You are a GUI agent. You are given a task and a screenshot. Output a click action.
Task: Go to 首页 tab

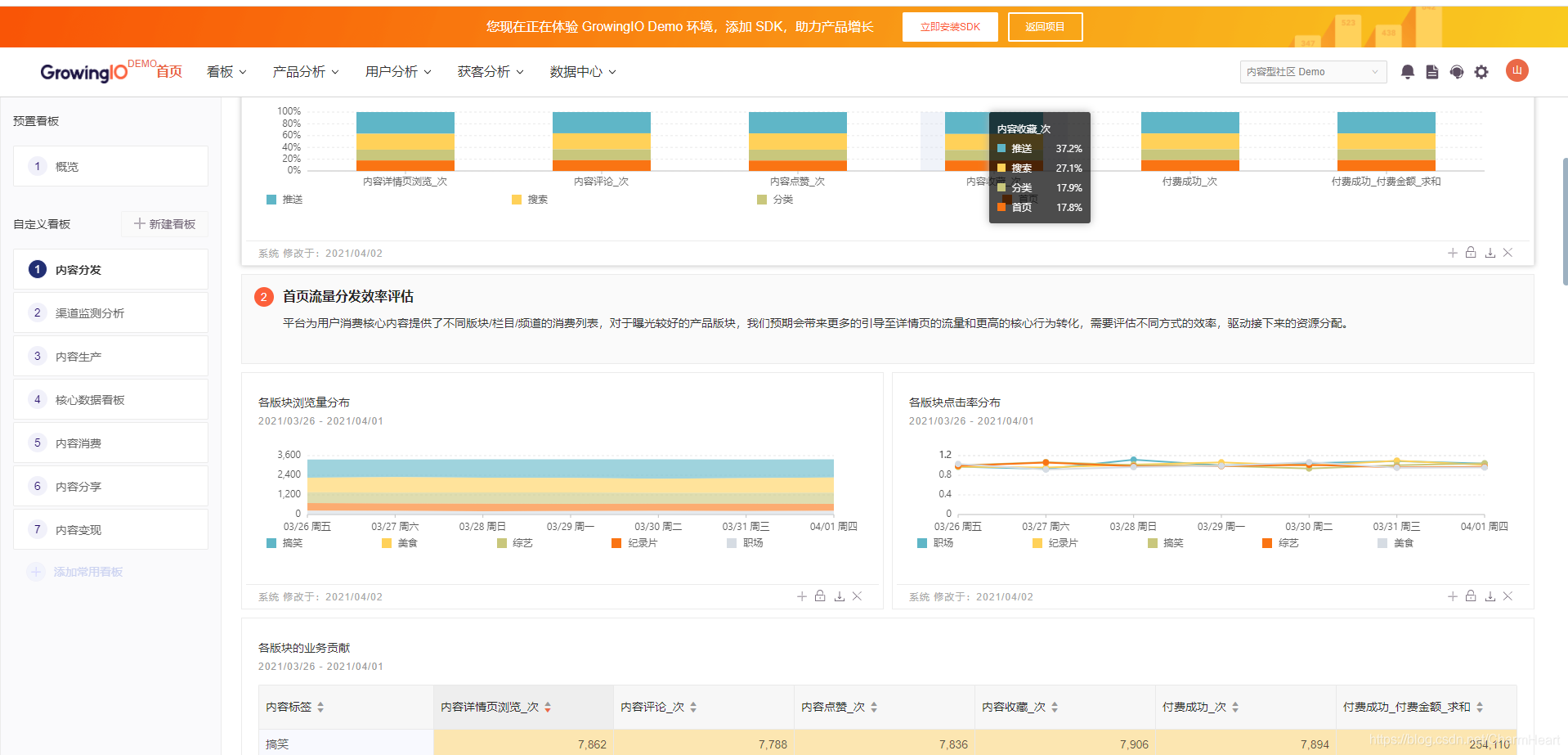pyautogui.click(x=169, y=72)
